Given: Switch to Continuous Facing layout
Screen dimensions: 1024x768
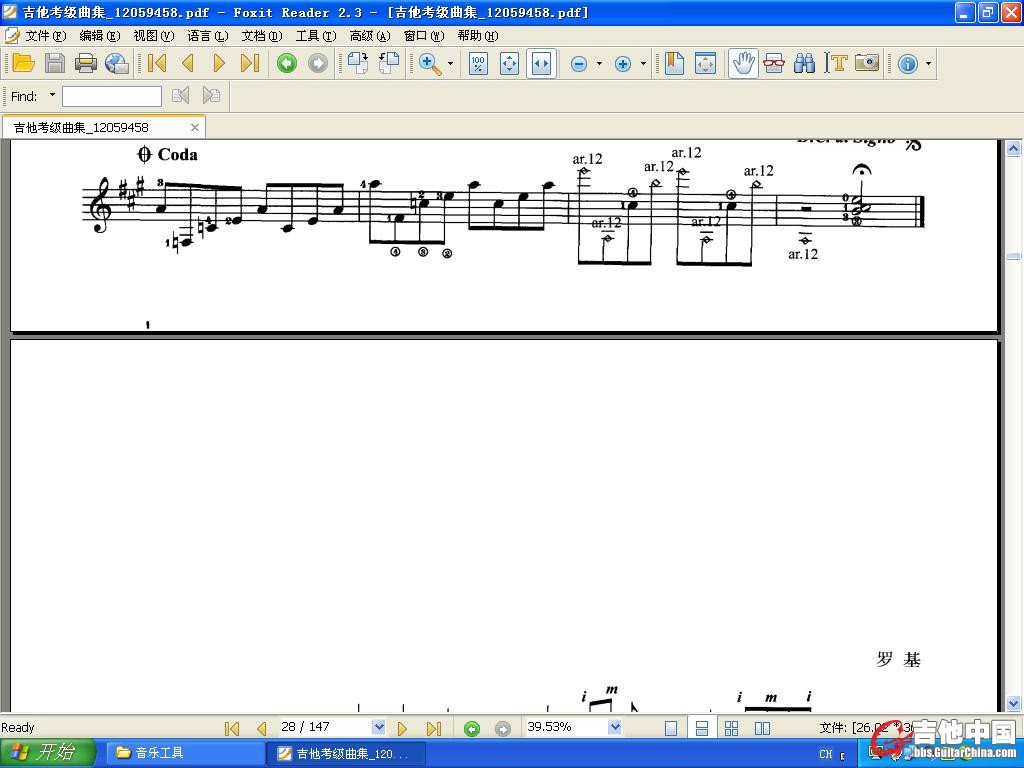Looking at the screenshot, I should pyautogui.click(x=731, y=728).
